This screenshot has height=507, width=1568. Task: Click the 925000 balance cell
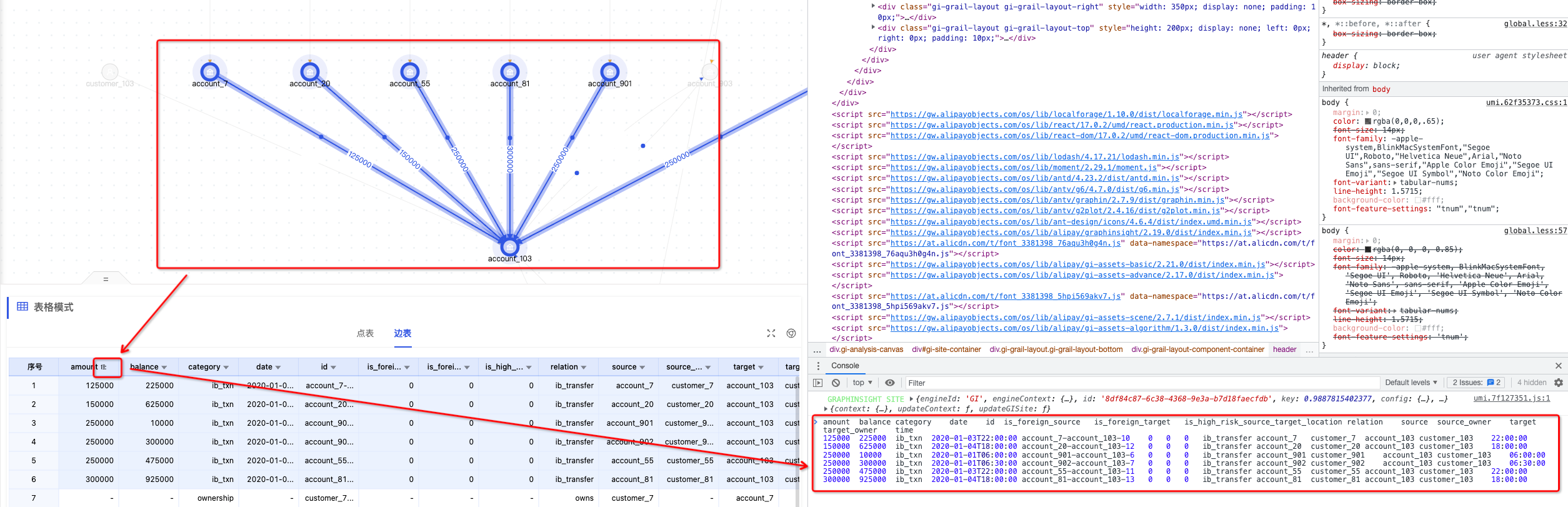pos(149,479)
